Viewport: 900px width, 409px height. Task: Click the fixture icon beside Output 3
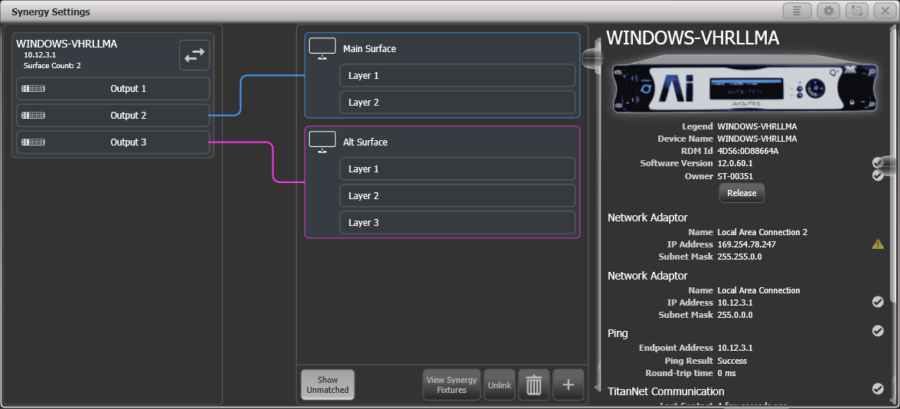(33, 142)
